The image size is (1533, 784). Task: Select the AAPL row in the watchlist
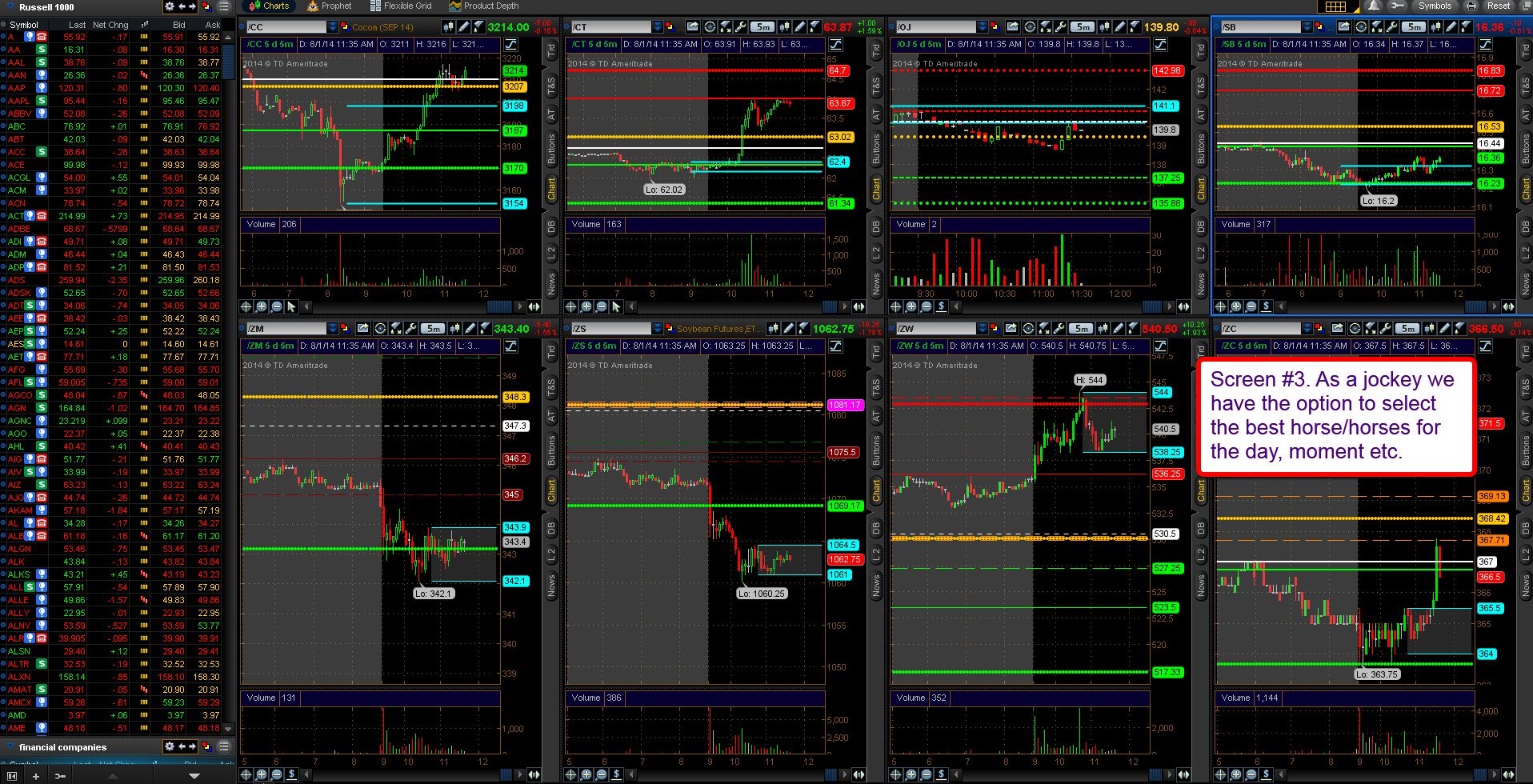point(112,101)
